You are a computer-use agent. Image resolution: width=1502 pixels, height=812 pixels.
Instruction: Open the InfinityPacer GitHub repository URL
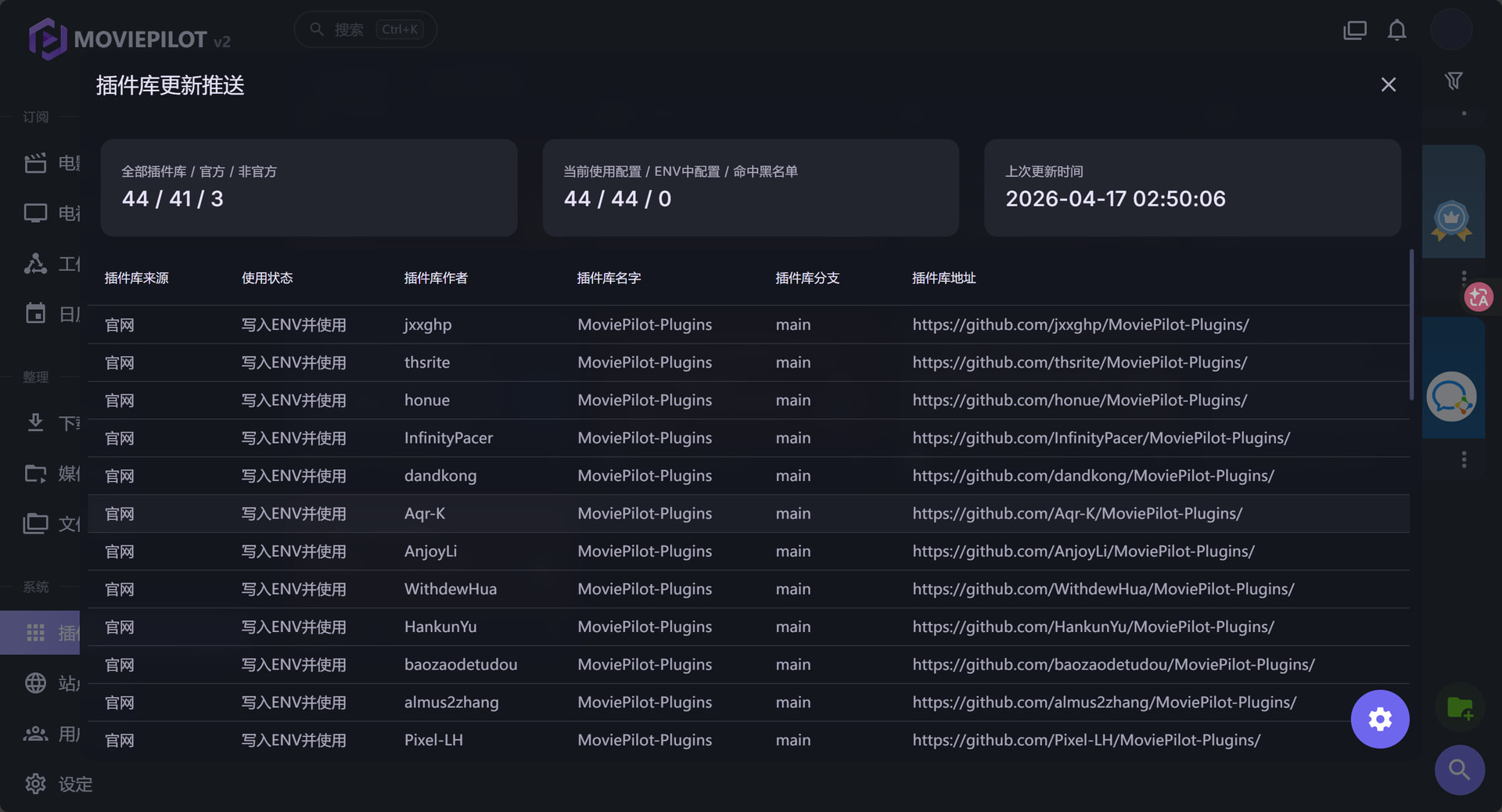1101,438
